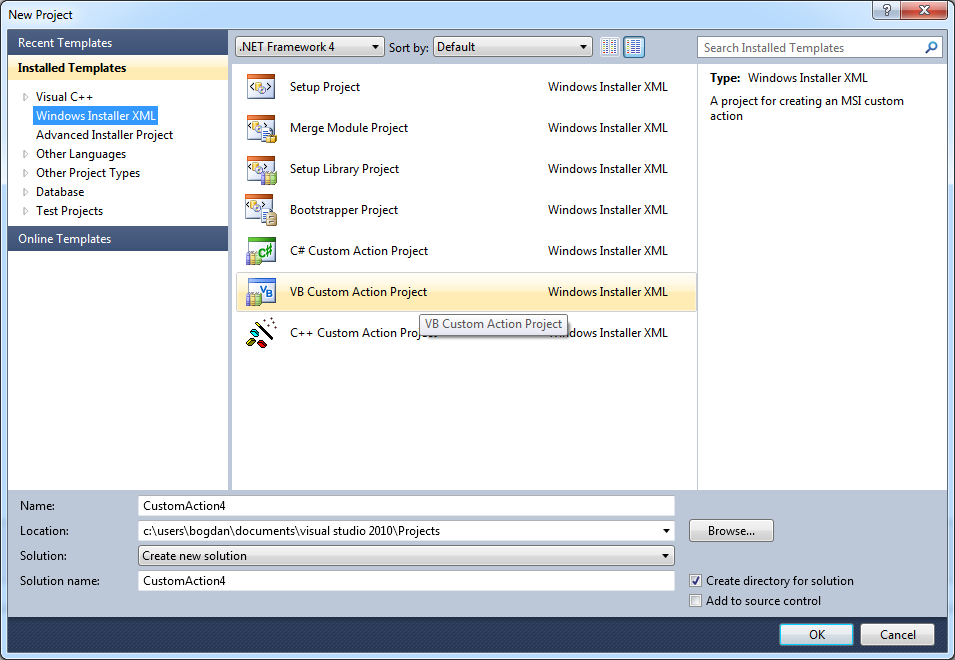Choose the C# Custom Action Project icon
This screenshot has width=955, height=660.
tap(260, 251)
